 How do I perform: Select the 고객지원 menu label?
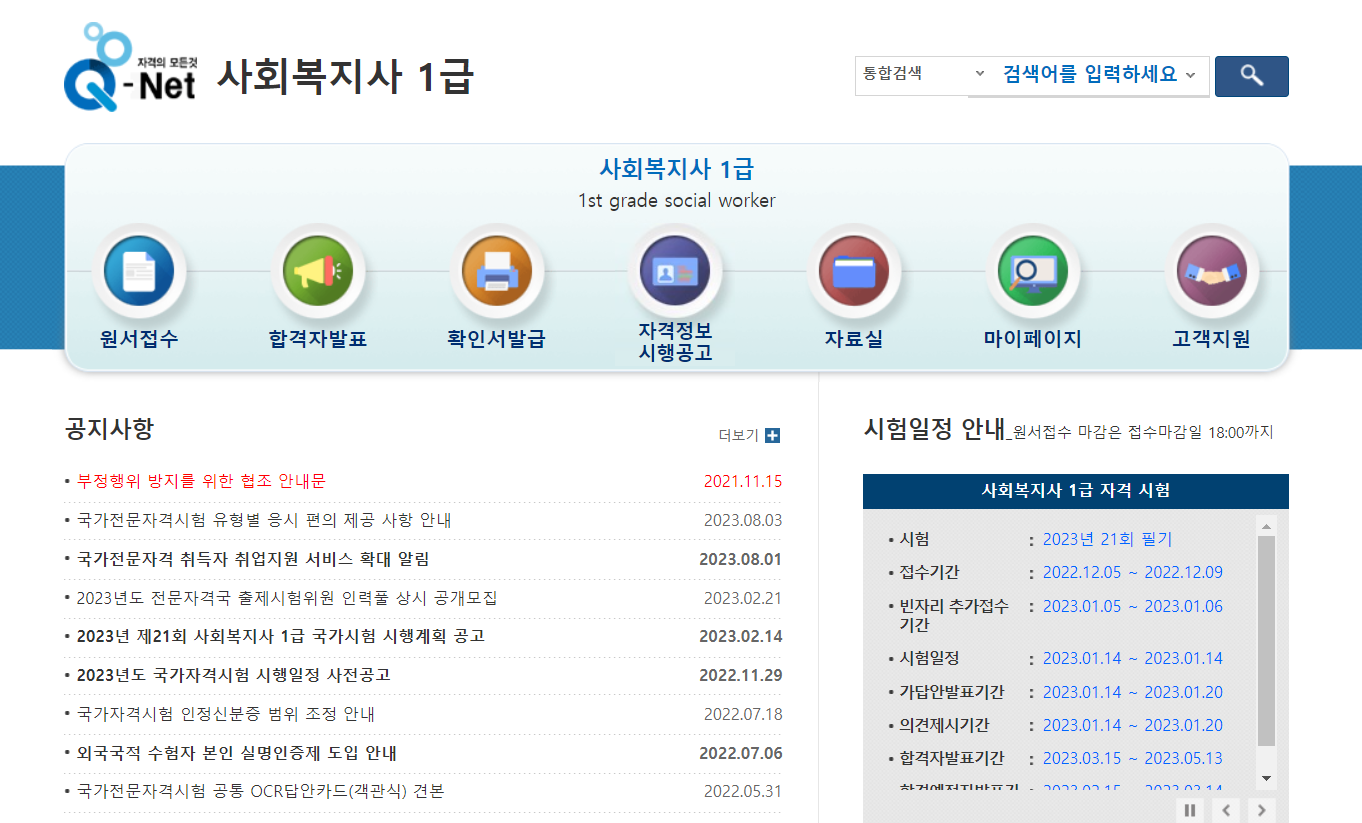click(x=1212, y=339)
